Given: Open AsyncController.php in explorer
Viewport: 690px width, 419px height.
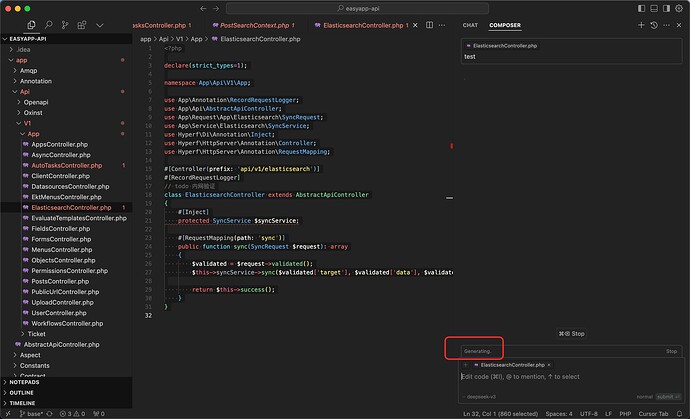Looking at the screenshot, I should [66, 155].
